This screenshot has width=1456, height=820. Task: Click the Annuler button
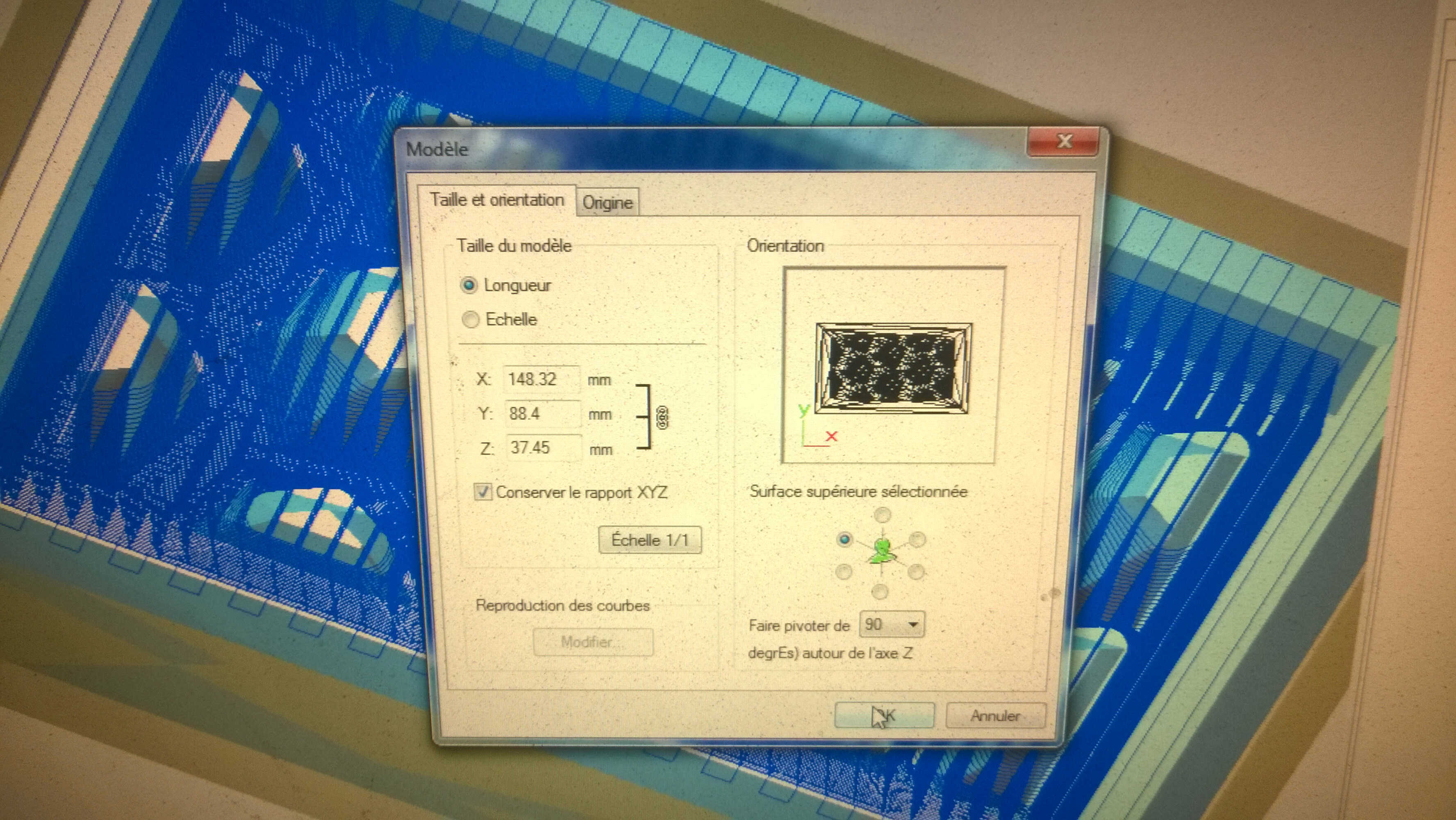(x=995, y=715)
